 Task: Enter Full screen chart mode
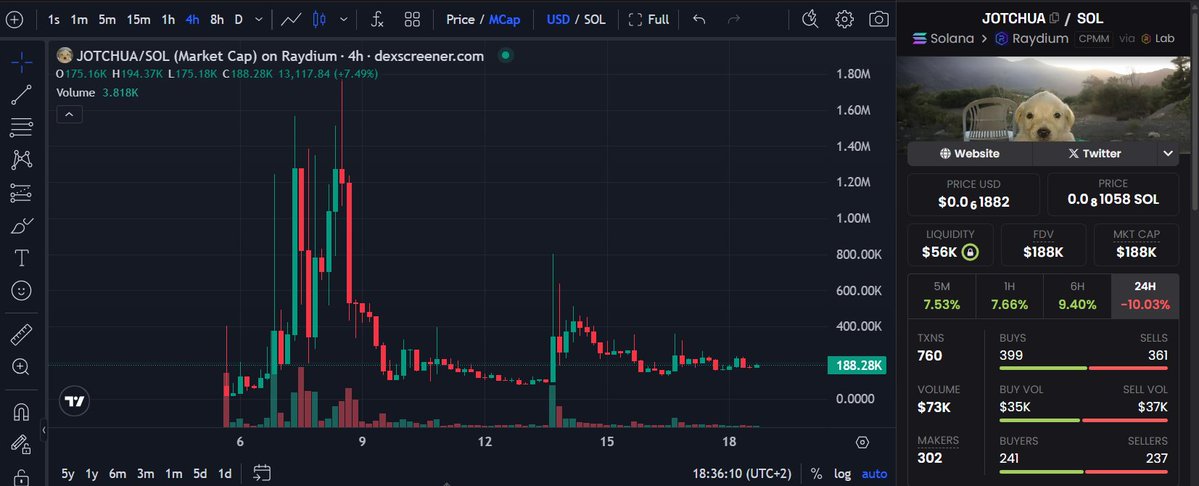click(648, 20)
